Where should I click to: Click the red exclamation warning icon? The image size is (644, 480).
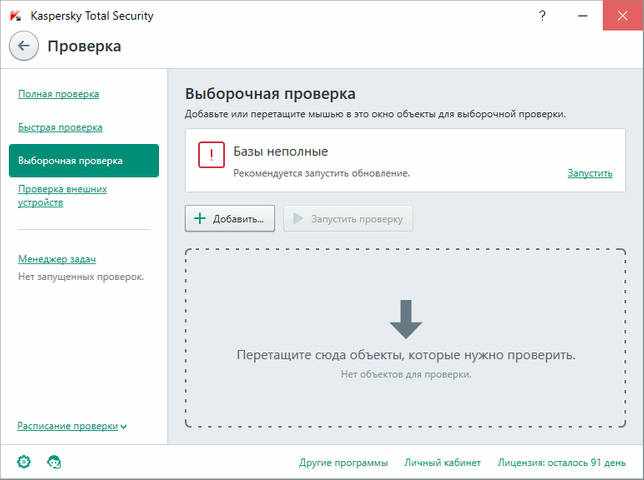212,155
